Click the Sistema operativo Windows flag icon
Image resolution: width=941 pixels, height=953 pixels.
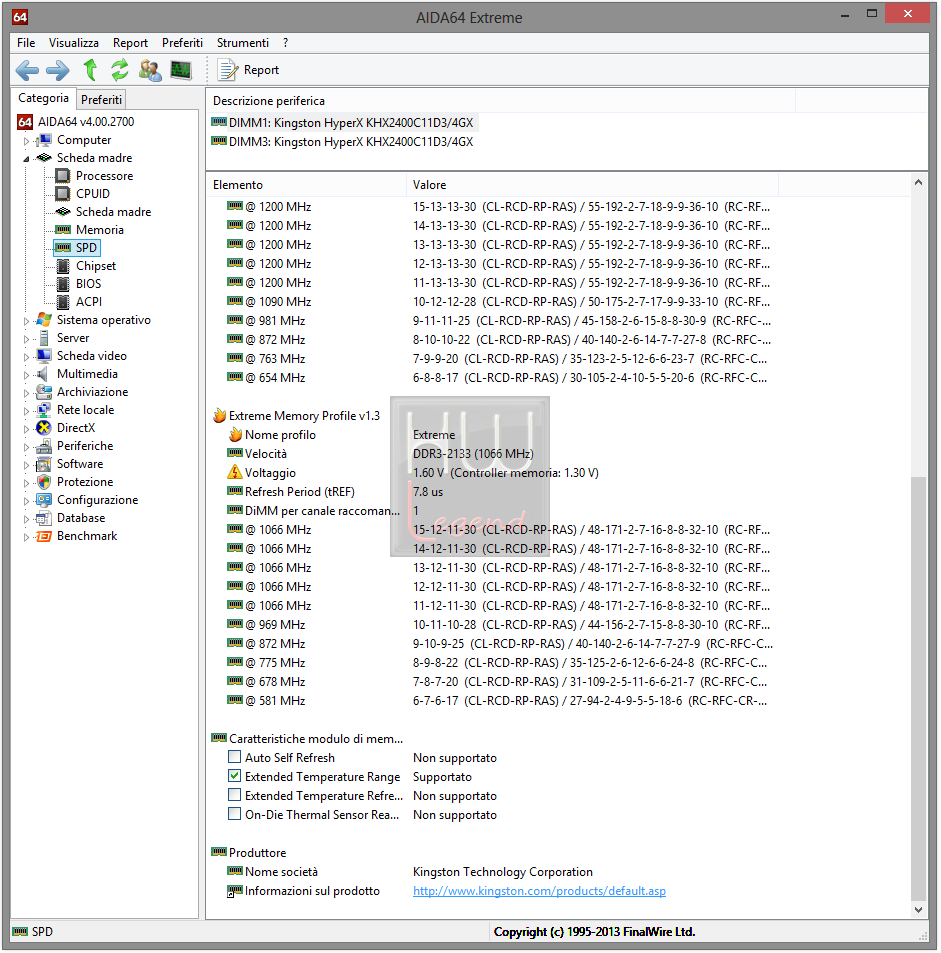click(x=44, y=320)
